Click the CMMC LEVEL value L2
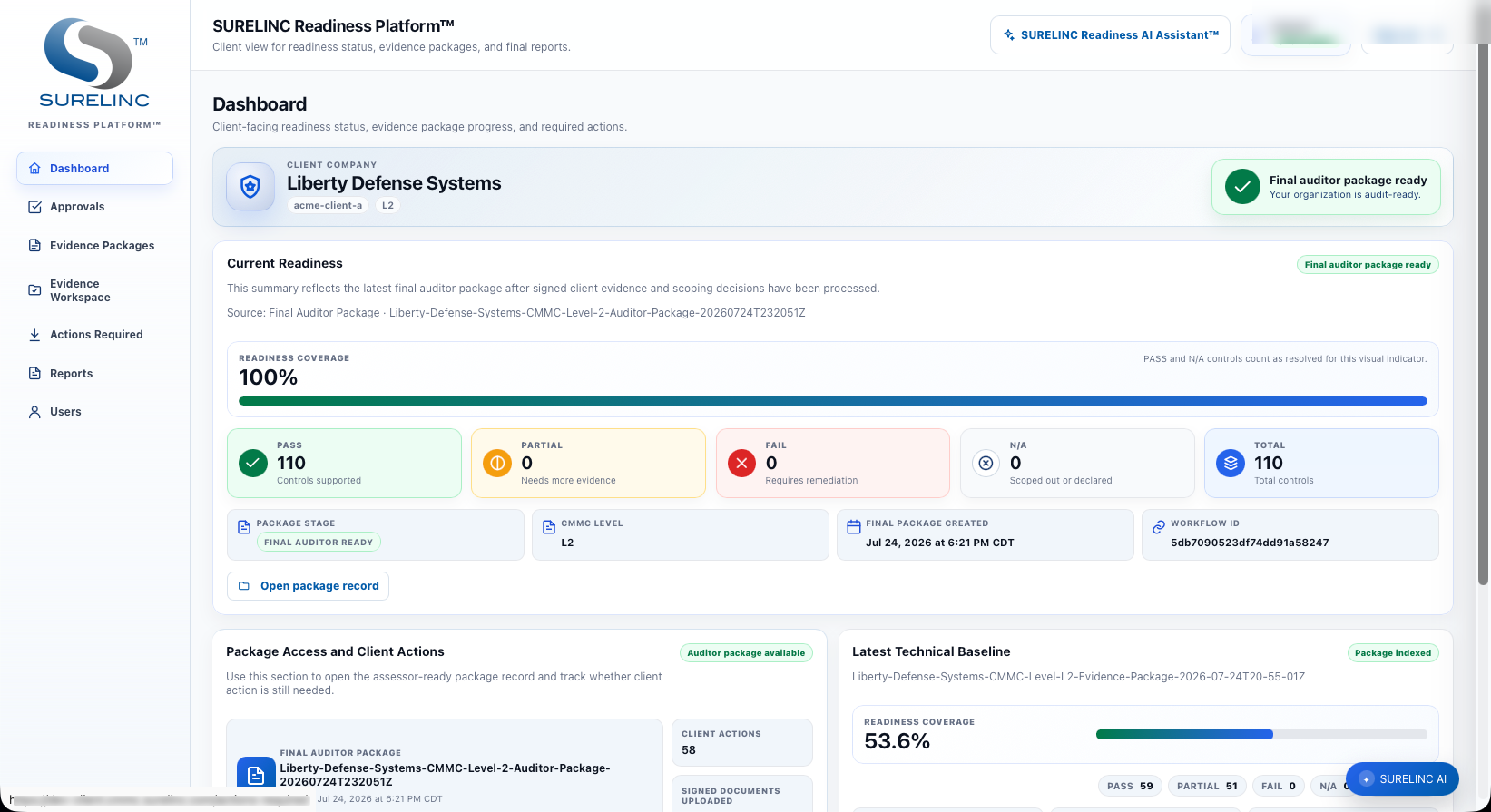Image resolution: width=1491 pixels, height=812 pixels. 567,543
